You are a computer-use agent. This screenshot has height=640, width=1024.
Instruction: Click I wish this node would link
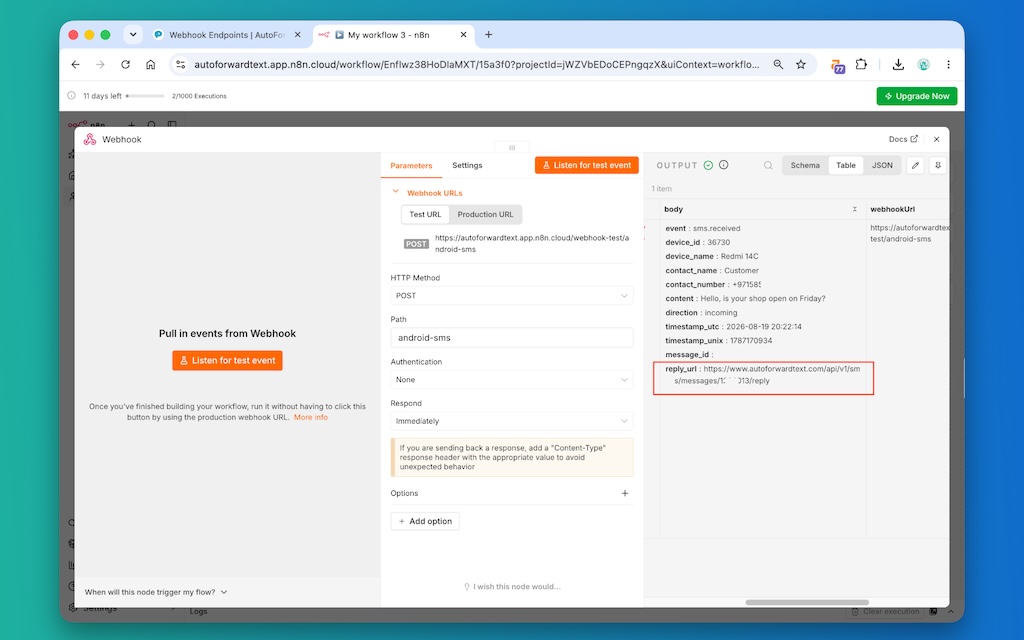point(512,586)
